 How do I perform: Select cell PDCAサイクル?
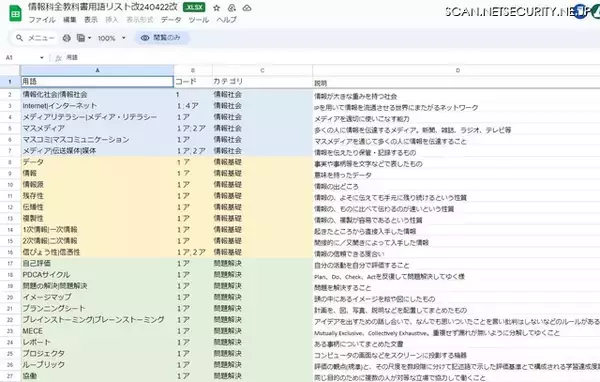(97, 274)
